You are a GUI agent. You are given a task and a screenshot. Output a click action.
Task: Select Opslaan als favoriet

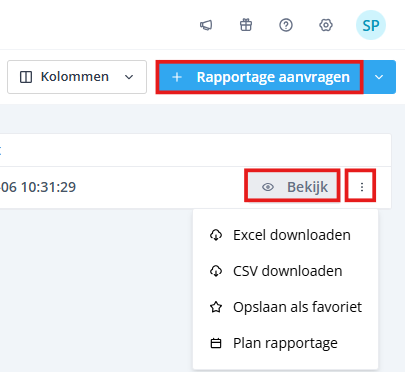[x=285, y=307]
